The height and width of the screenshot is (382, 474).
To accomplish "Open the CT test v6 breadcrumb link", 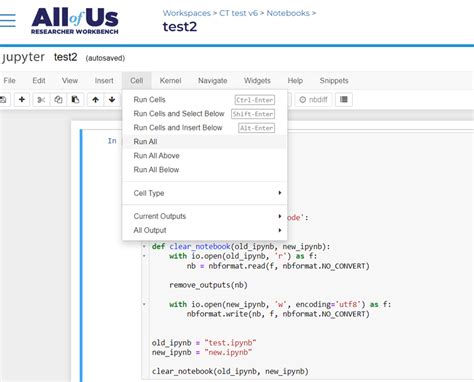I will (x=238, y=13).
